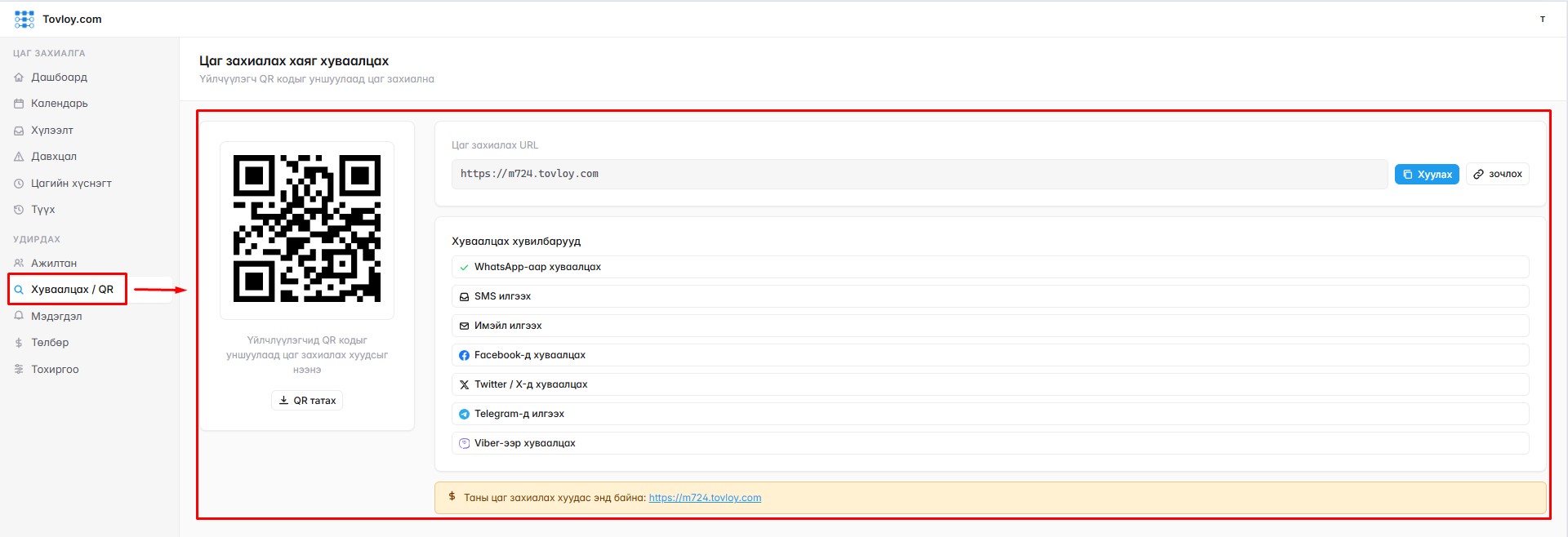Click the Мэдэгдэл bell icon
Screen dimensions: 1568x537
(19, 317)
